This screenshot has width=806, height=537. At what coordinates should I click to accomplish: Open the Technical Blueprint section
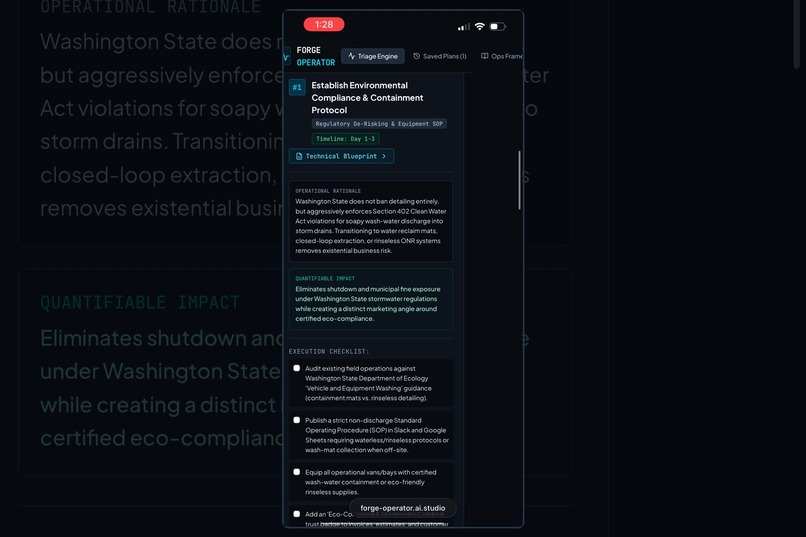341,156
